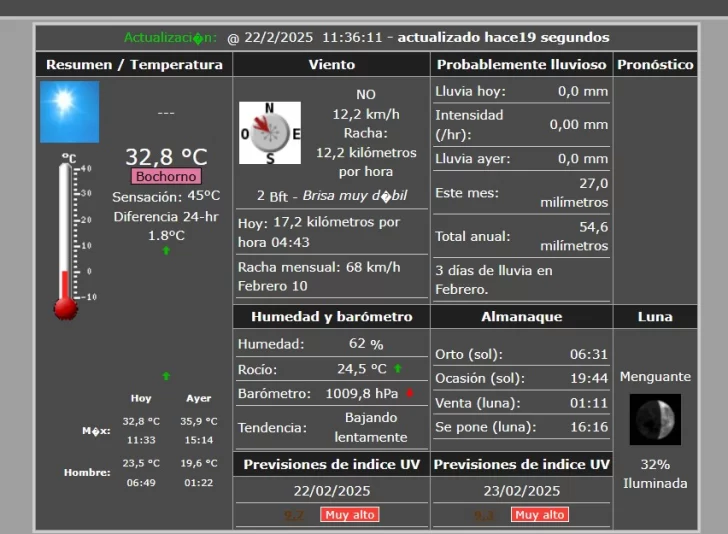Click the green arrow above the Hoy column
The image size is (728, 534).
(x=166, y=376)
